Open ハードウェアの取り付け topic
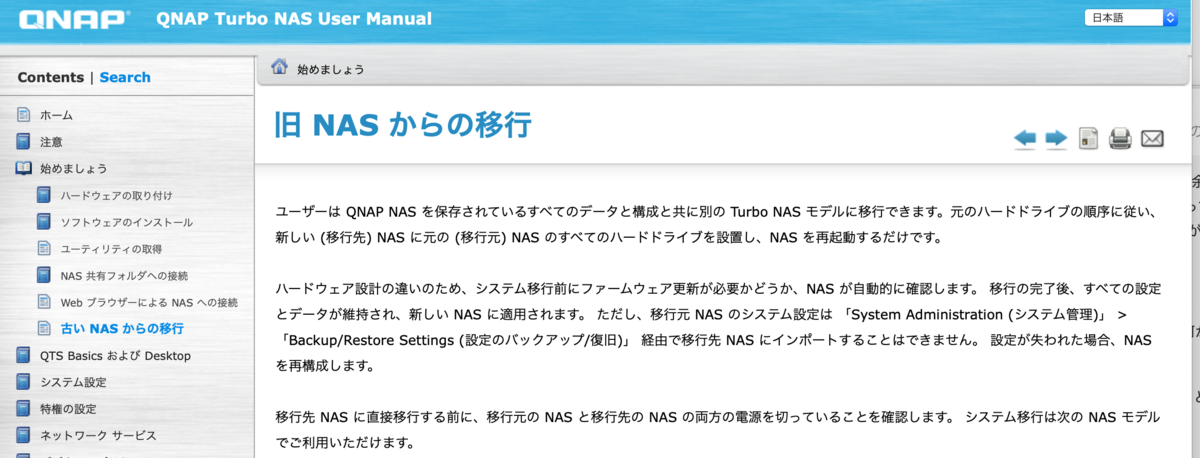Screen dimensions: 1200x458 tap(116, 195)
